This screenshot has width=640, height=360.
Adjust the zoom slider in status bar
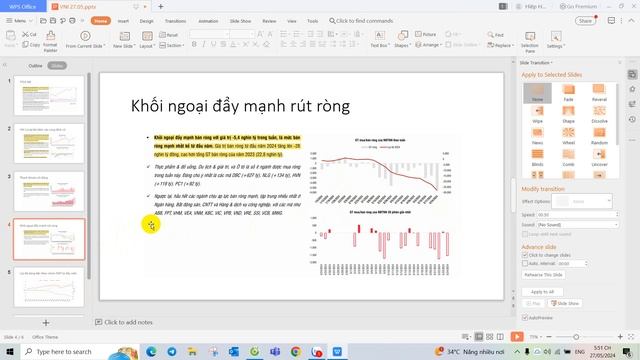(576, 337)
